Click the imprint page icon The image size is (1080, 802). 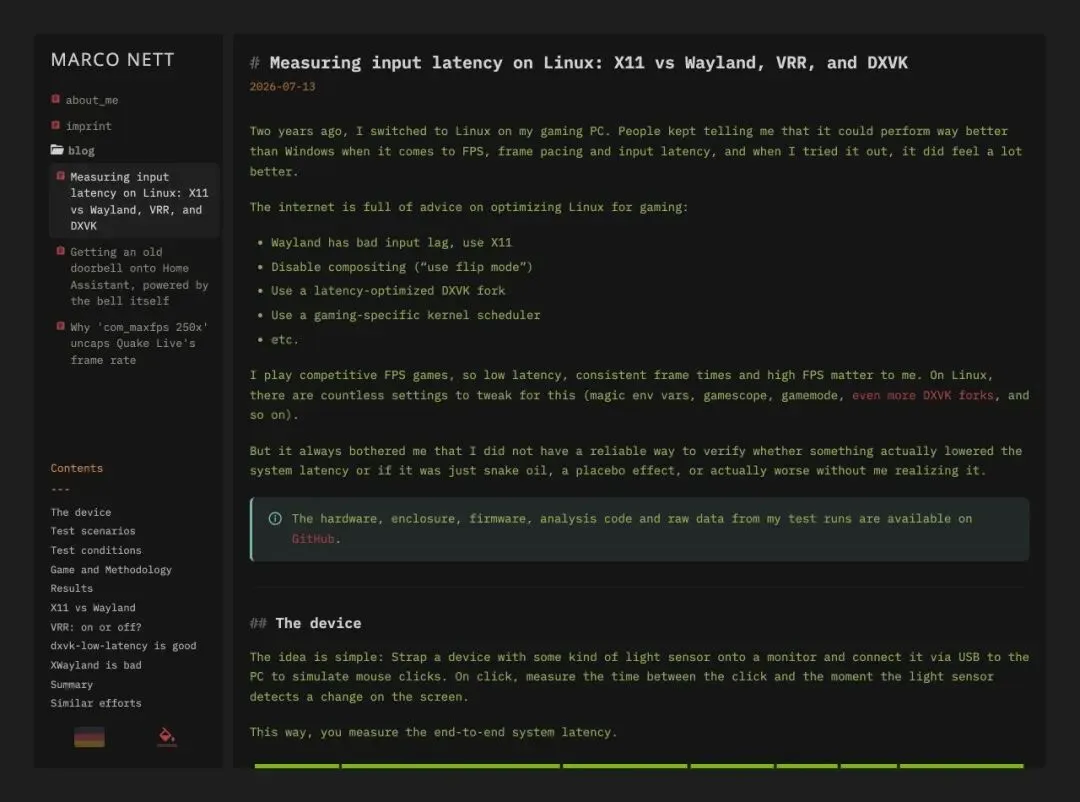pyautogui.click(x=56, y=125)
